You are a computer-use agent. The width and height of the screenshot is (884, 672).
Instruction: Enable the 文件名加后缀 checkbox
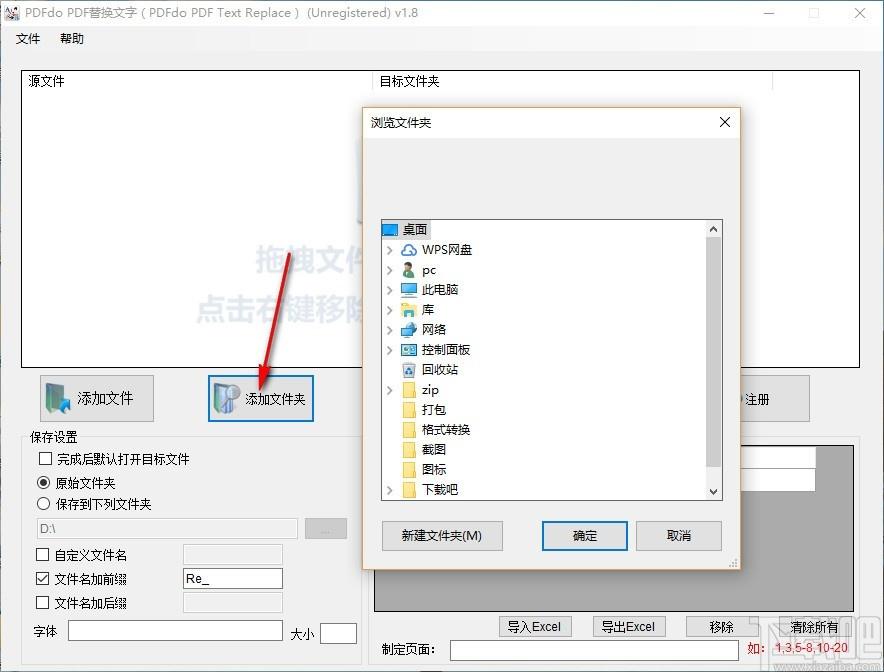click(x=42, y=603)
